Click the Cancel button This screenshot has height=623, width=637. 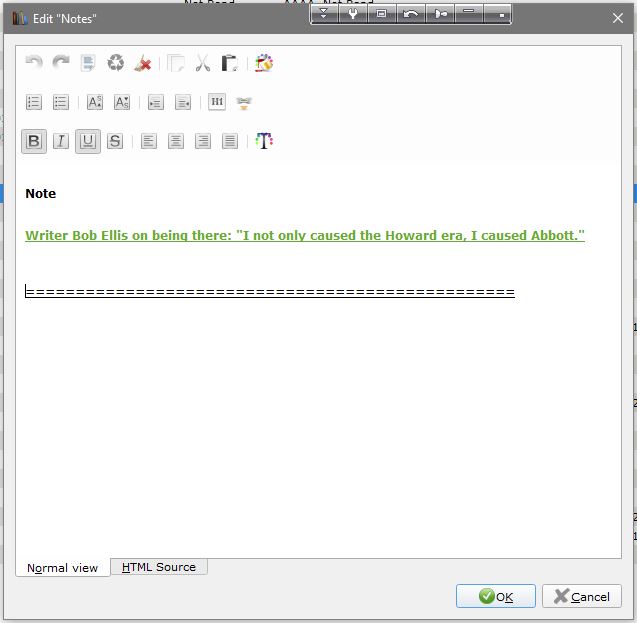582,596
